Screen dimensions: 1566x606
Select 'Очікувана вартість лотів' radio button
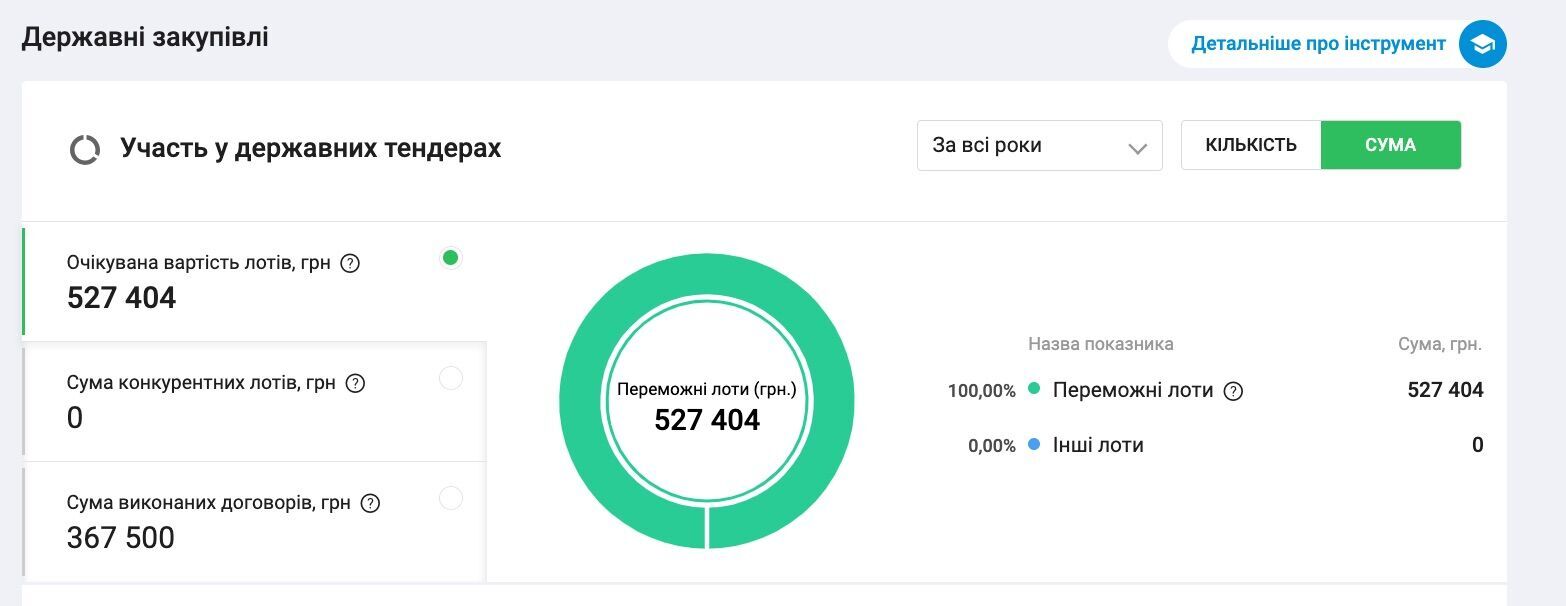coord(450,258)
